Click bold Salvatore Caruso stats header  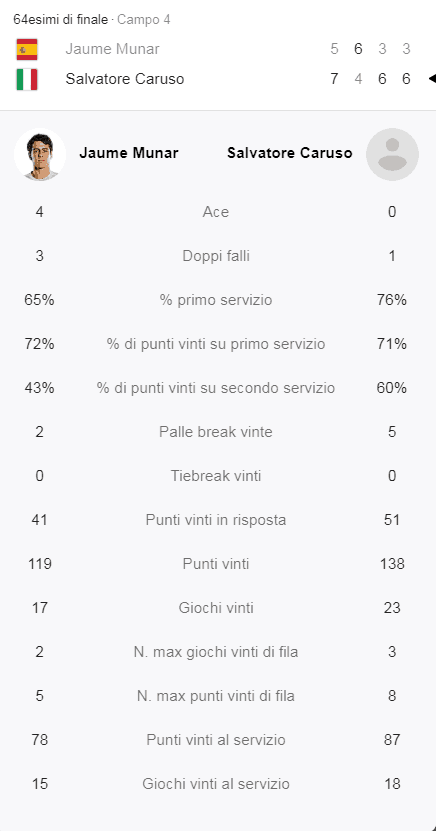coord(290,153)
